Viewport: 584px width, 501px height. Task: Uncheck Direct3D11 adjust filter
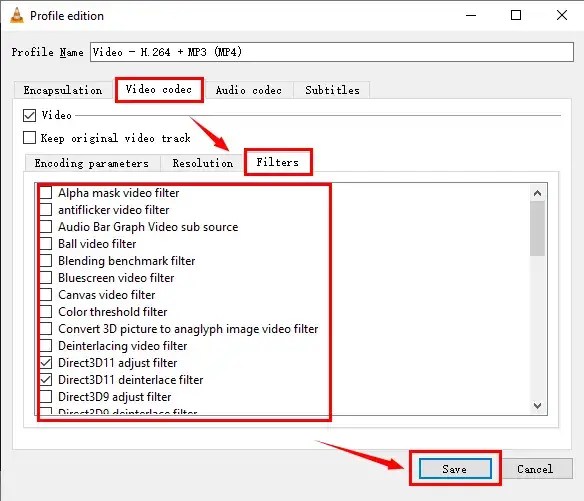point(46,363)
